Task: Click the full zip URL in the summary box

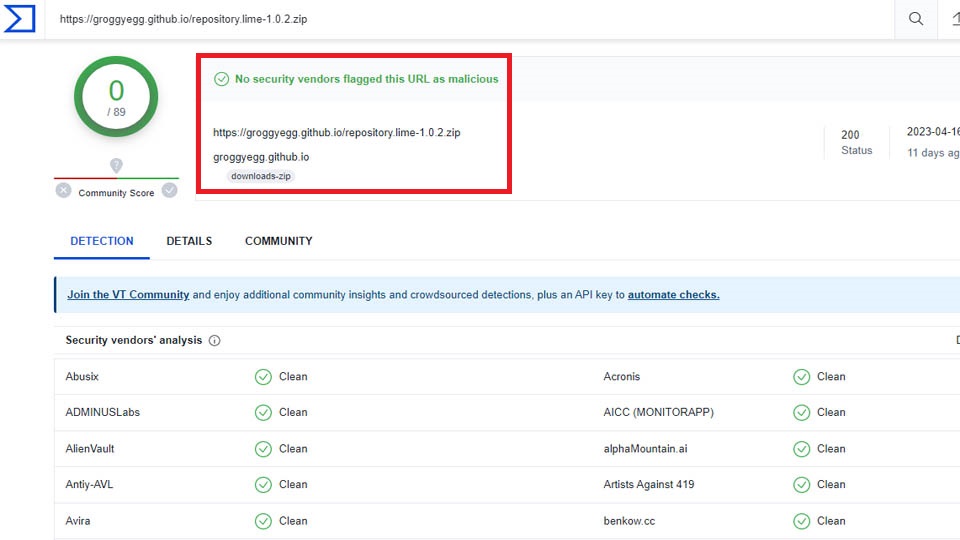Action: click(337, 133)
